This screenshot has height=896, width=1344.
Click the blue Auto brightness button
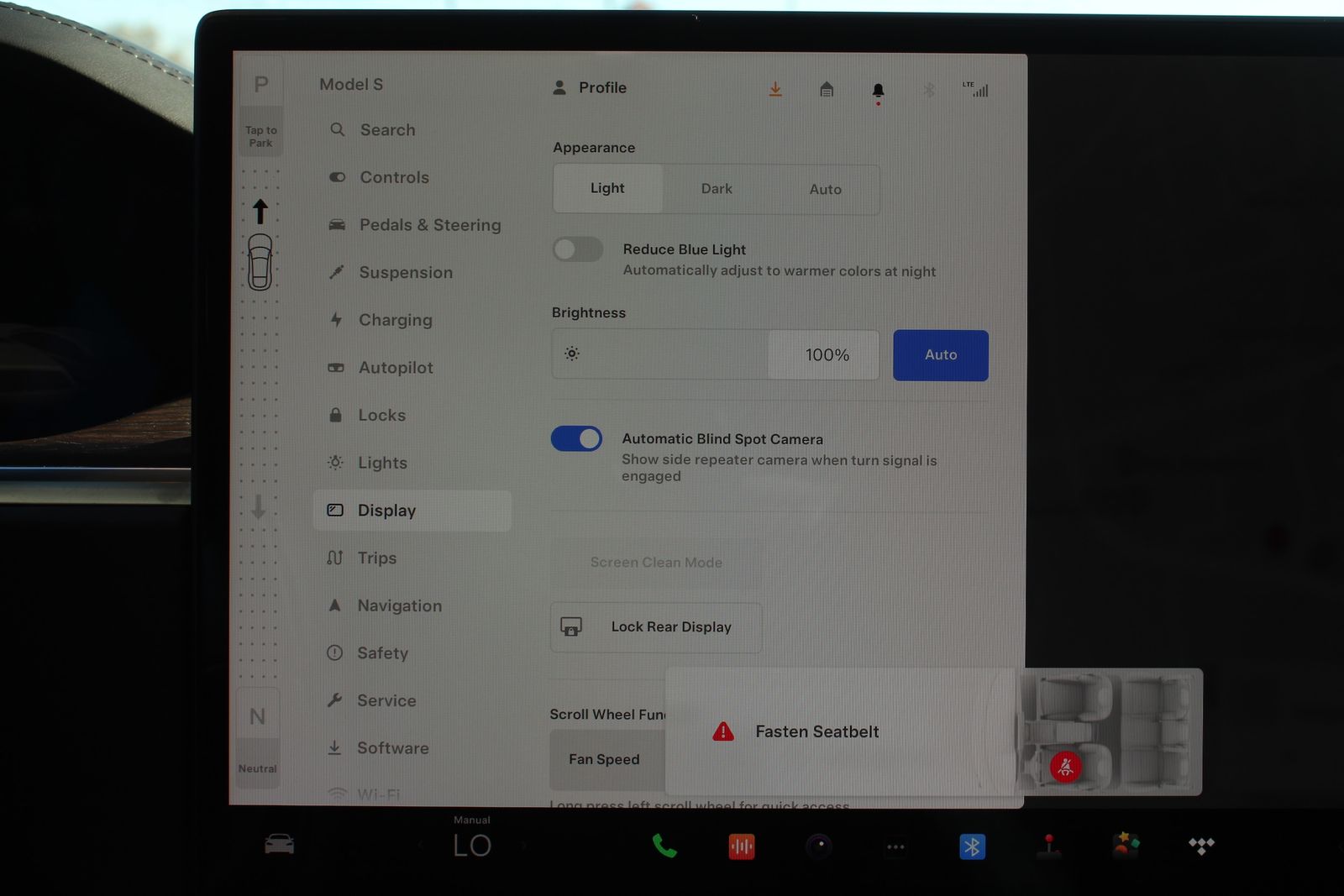[940, 355]
